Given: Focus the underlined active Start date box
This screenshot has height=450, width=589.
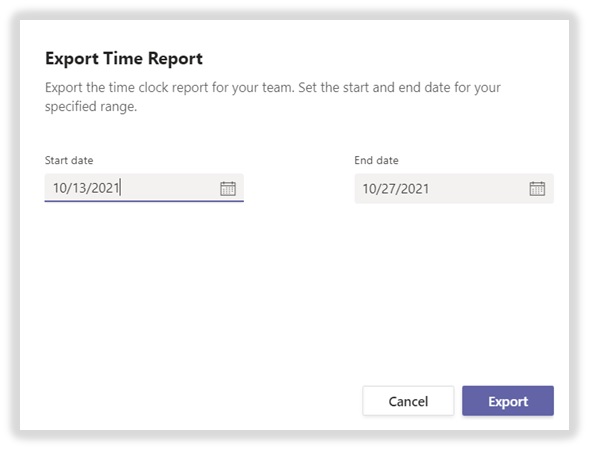Looking at the screenshot, I should pos(144,188).
